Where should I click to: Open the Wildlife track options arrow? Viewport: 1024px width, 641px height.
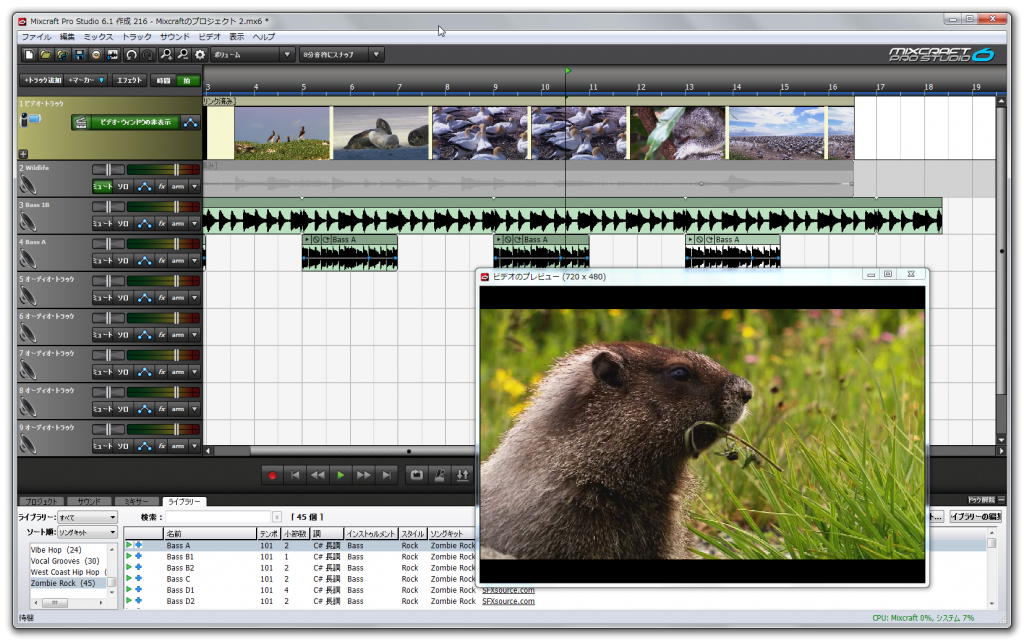(194, 187)
